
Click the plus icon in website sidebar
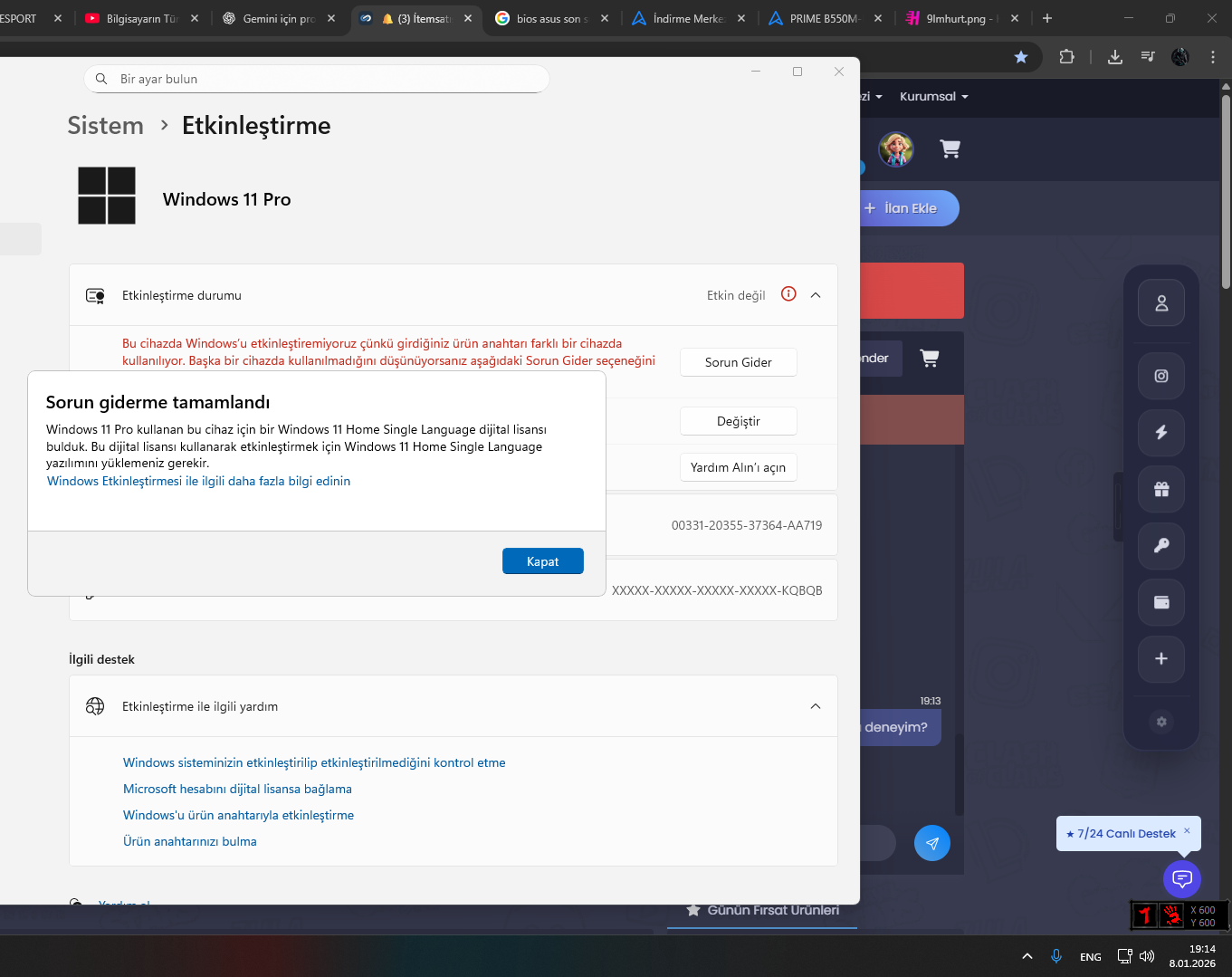tap(1161, 658)
